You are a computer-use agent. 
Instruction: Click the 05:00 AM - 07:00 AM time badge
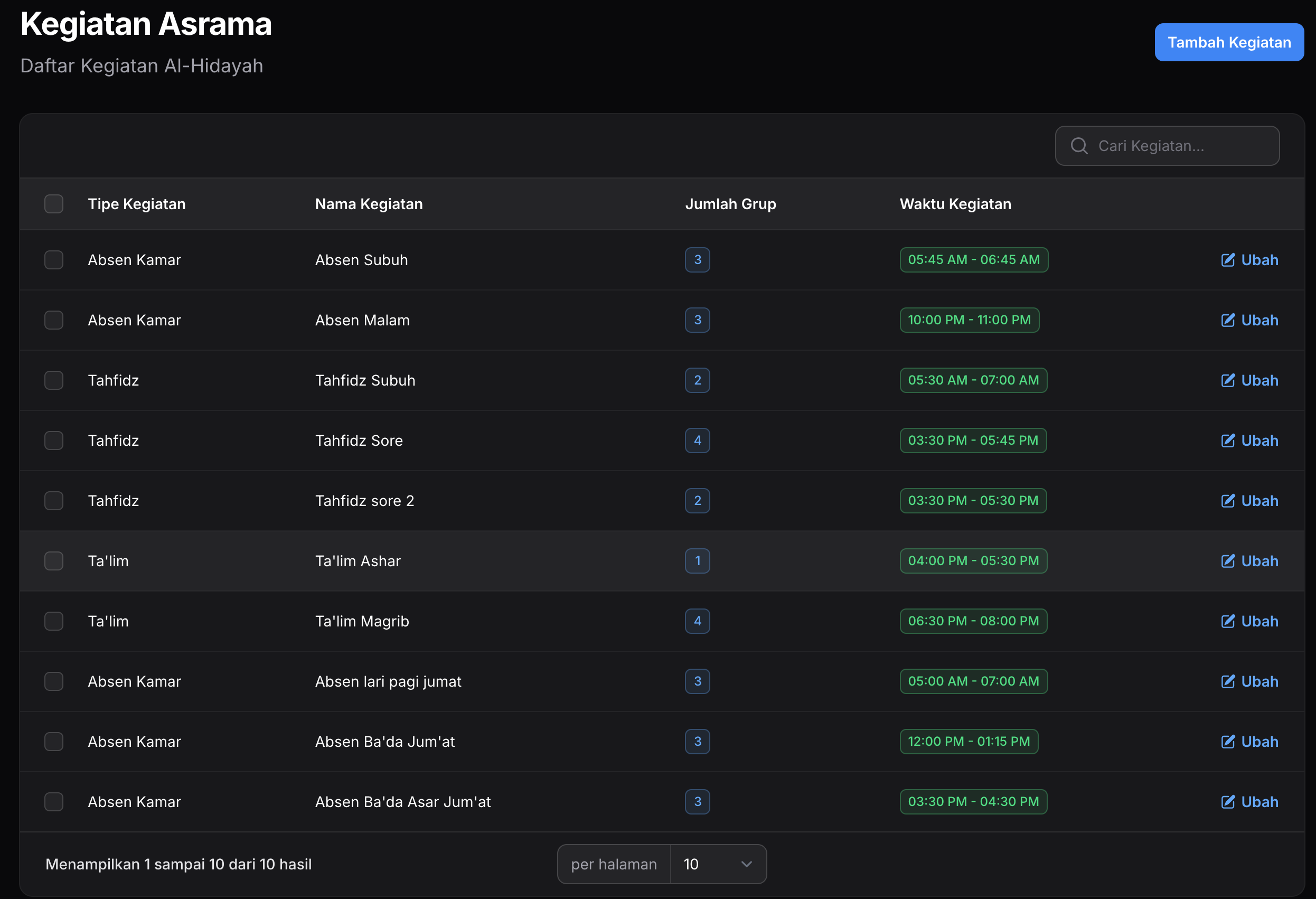(973, 681)
